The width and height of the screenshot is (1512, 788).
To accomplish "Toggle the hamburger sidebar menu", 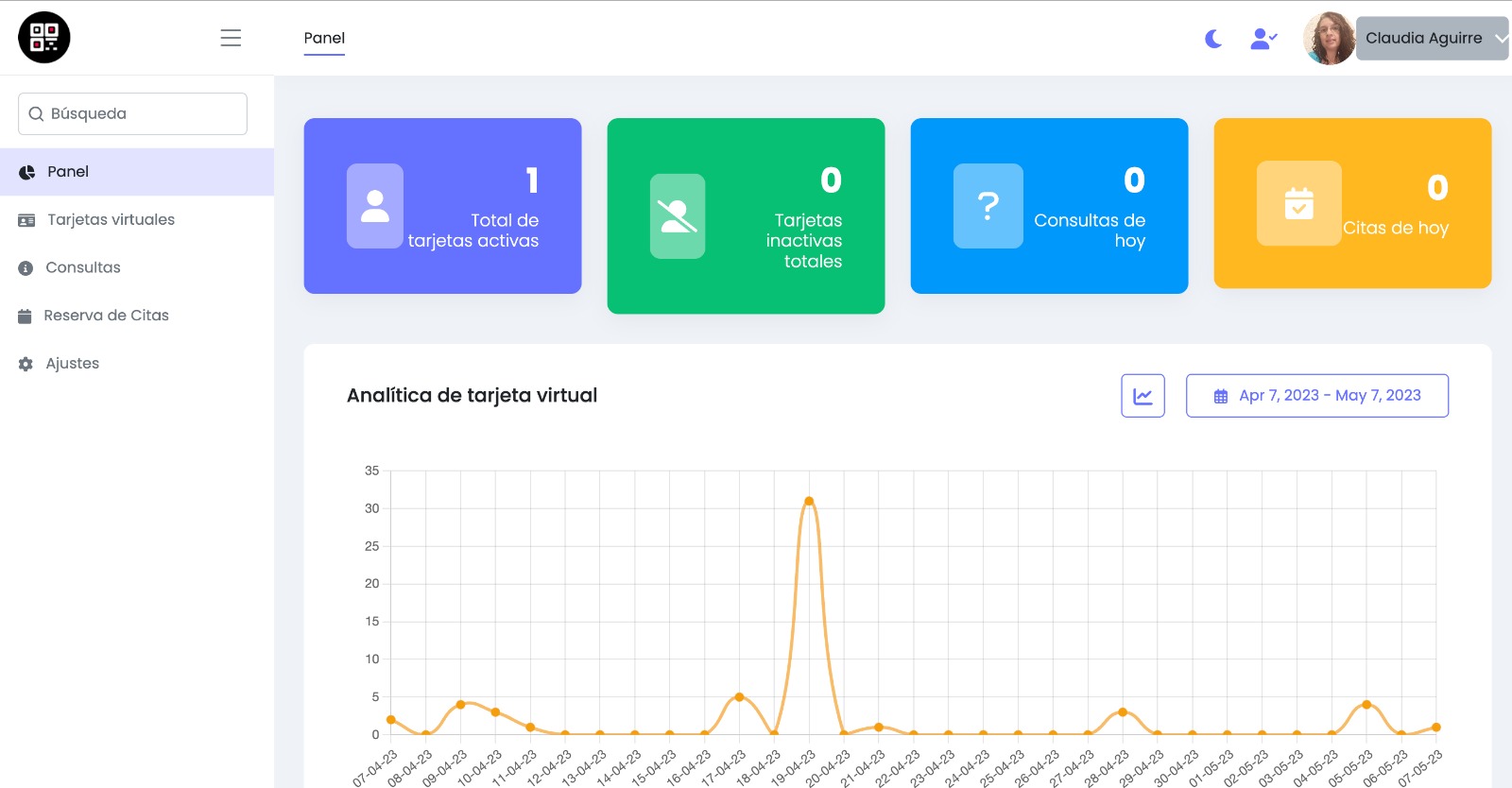I will (231, 38).
